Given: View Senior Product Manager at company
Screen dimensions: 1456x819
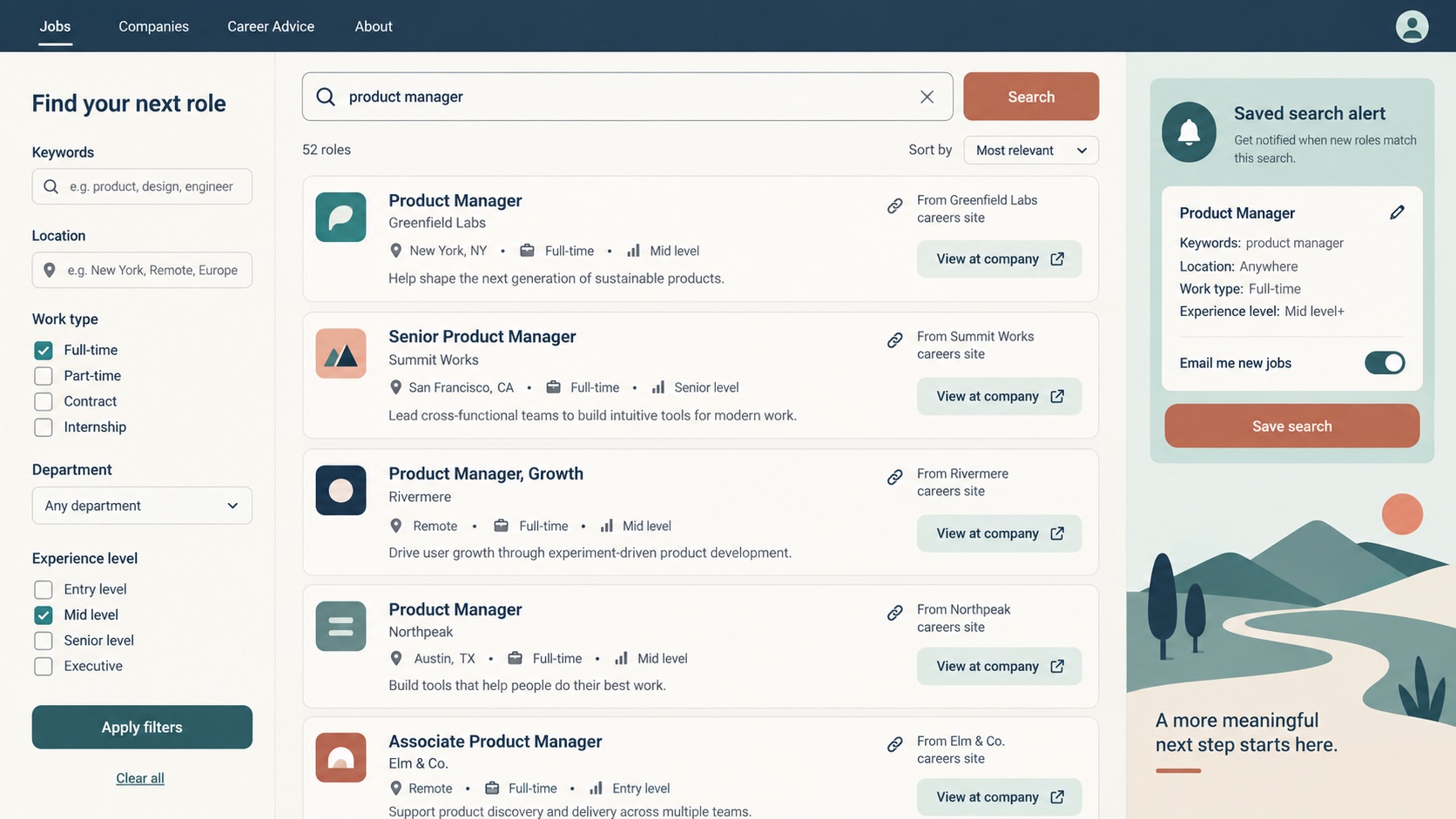Looking at the screenshot, I should (999, 396).
